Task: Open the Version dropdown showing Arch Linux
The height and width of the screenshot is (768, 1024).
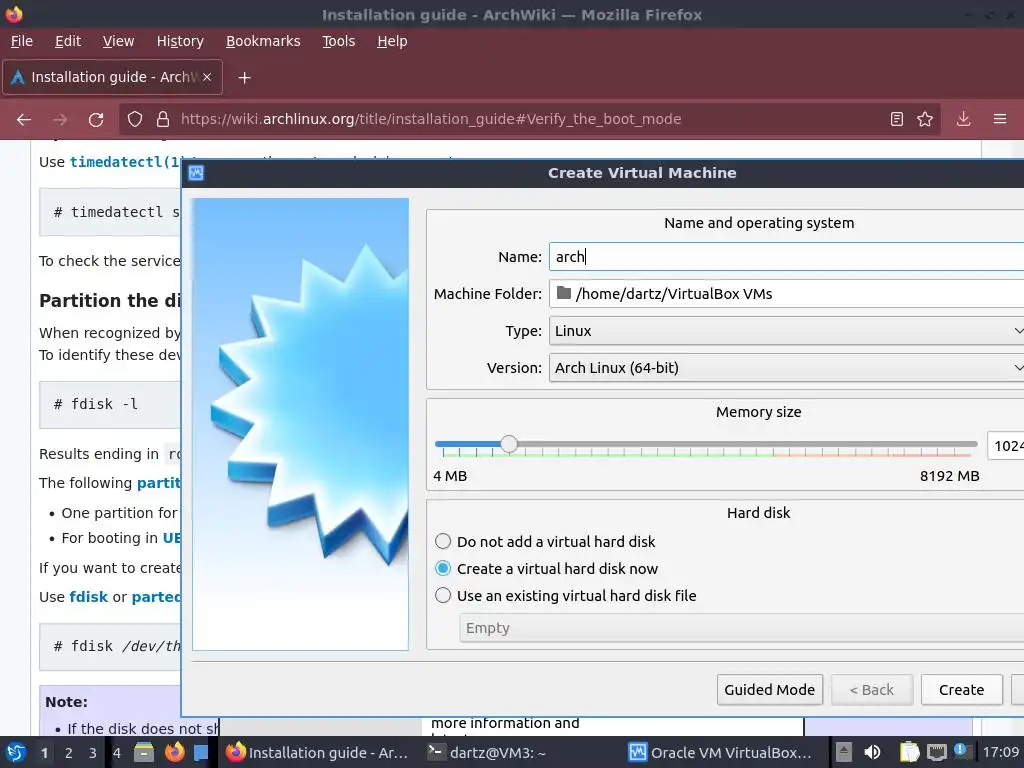Action: coord(786,368)
